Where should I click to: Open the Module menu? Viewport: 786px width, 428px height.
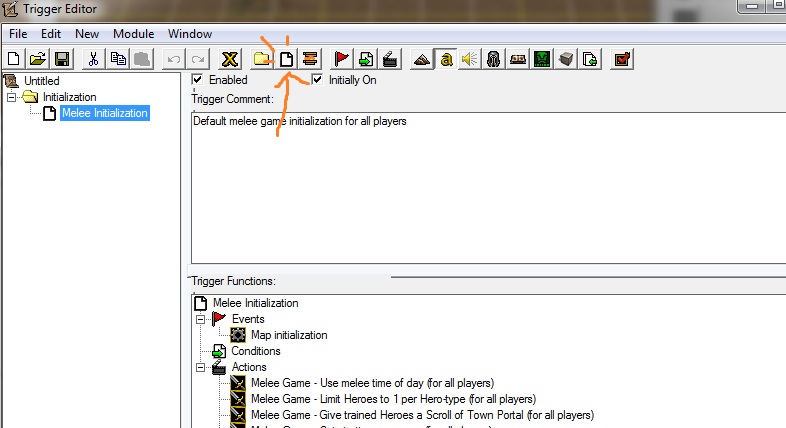(133, 34)
